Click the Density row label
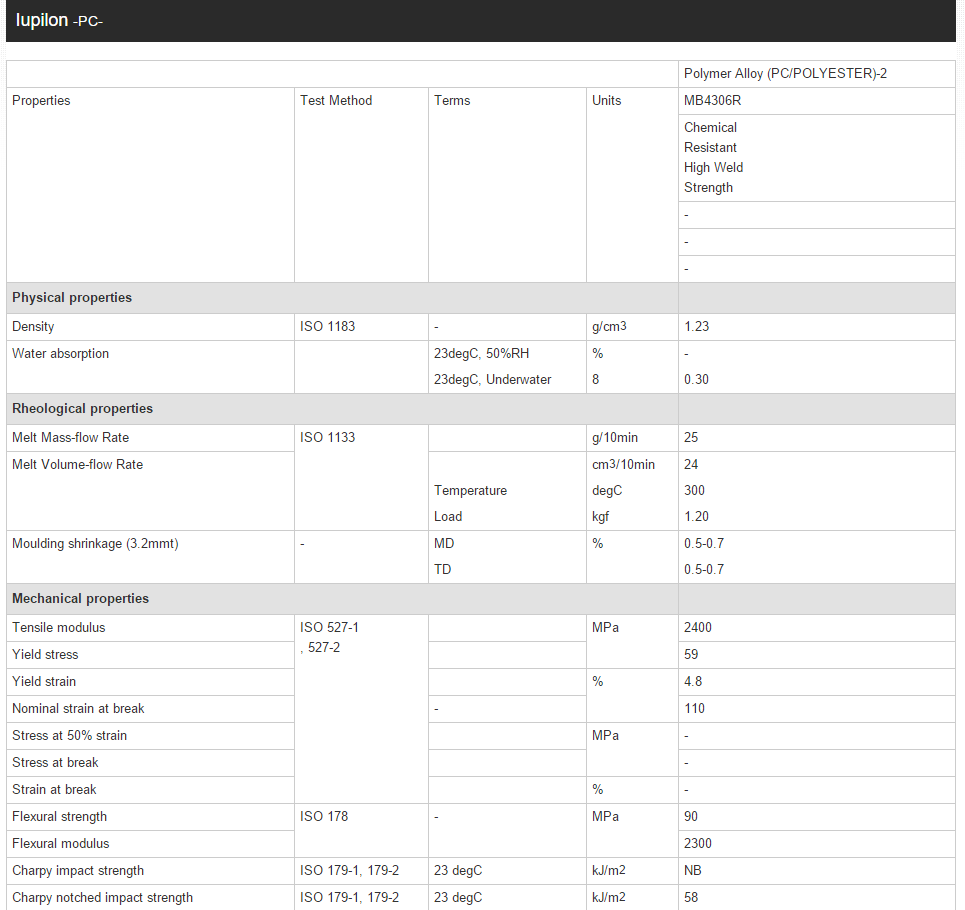Image resolution: width=965 pixels, height=910 pixels. 33,327
